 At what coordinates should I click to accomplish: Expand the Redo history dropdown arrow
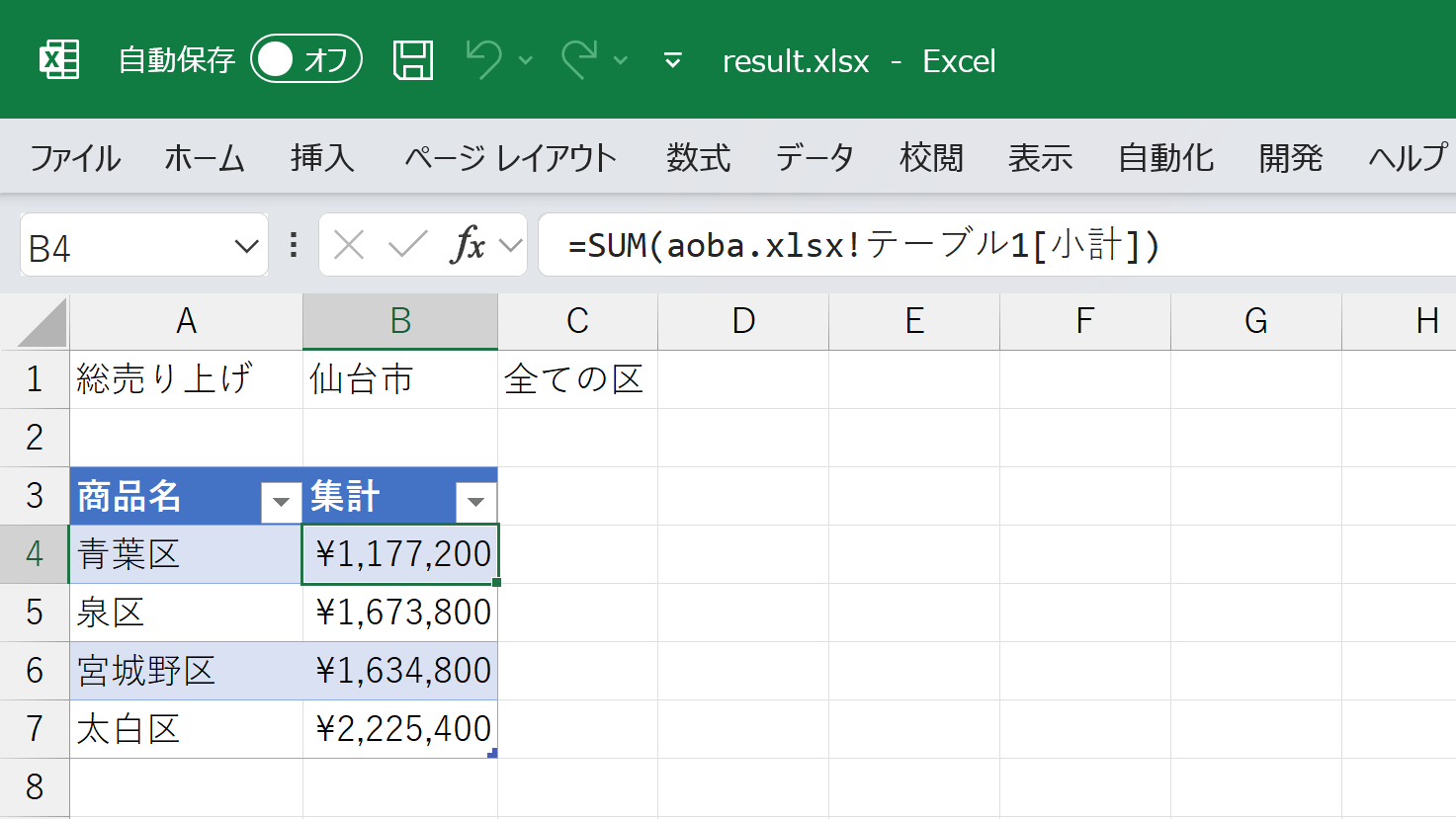point(621,61)
